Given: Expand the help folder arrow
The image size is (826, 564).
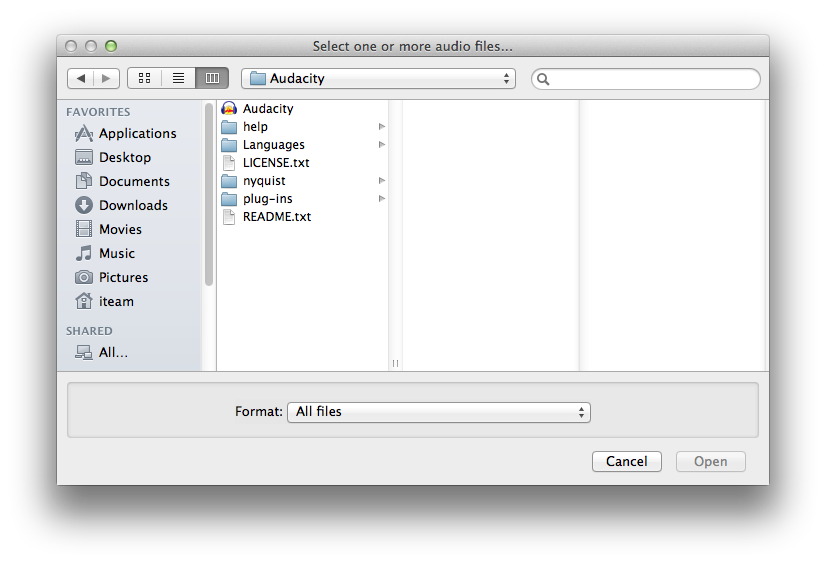Looking at the screenshot, I should point(382,126).
